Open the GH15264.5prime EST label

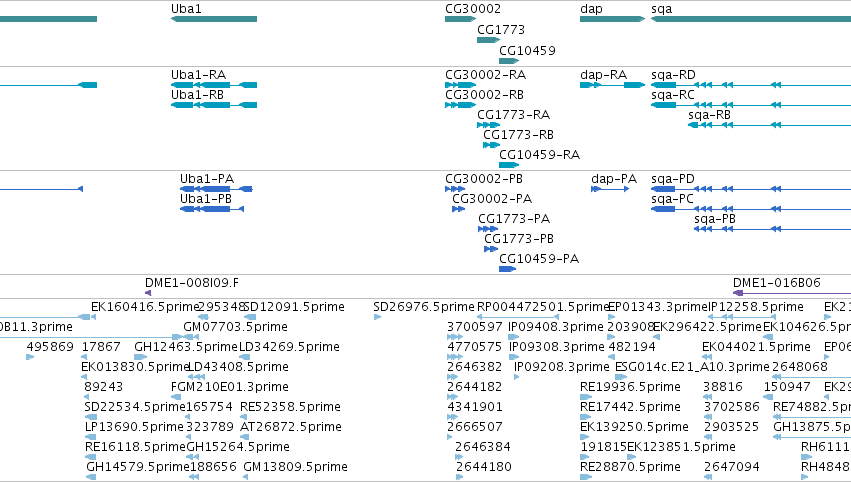coord(238,447)
